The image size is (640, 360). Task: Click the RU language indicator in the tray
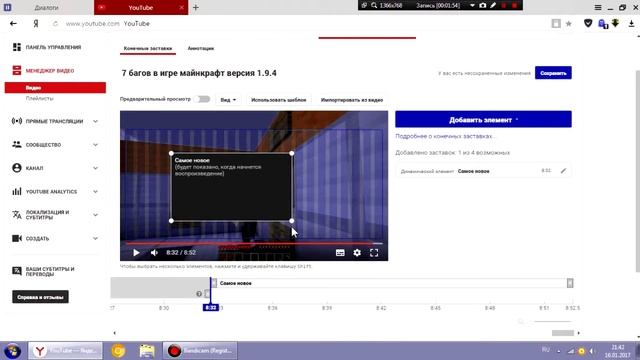pos(545,350)
